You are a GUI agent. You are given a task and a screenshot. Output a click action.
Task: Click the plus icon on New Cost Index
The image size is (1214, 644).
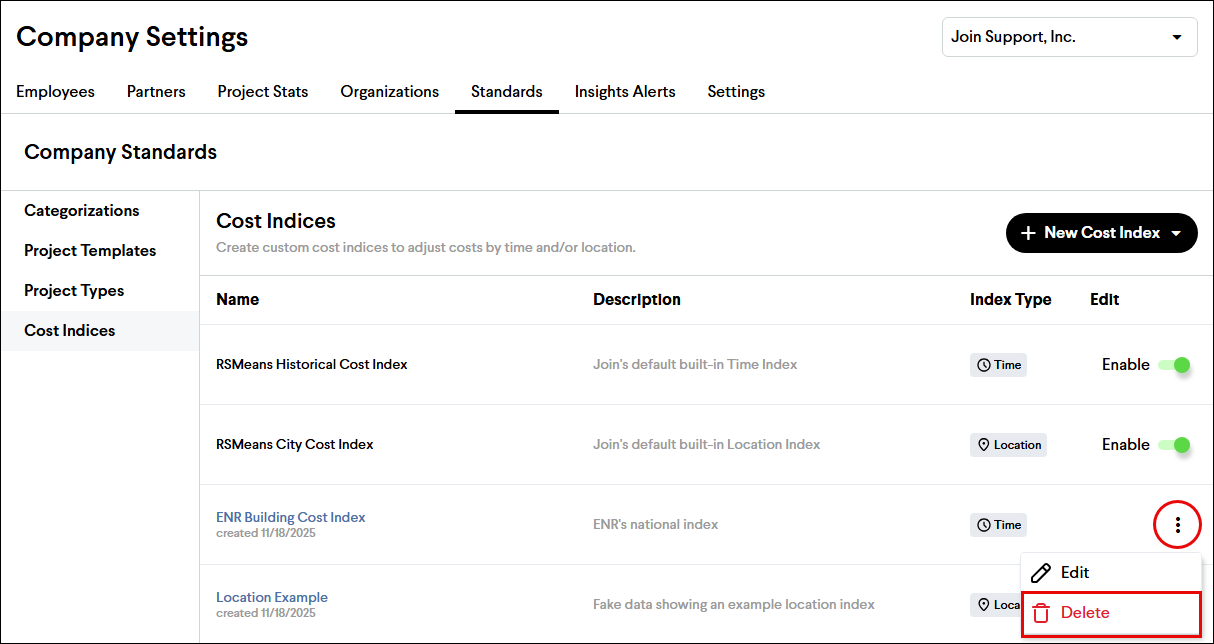click(1028, 233)
